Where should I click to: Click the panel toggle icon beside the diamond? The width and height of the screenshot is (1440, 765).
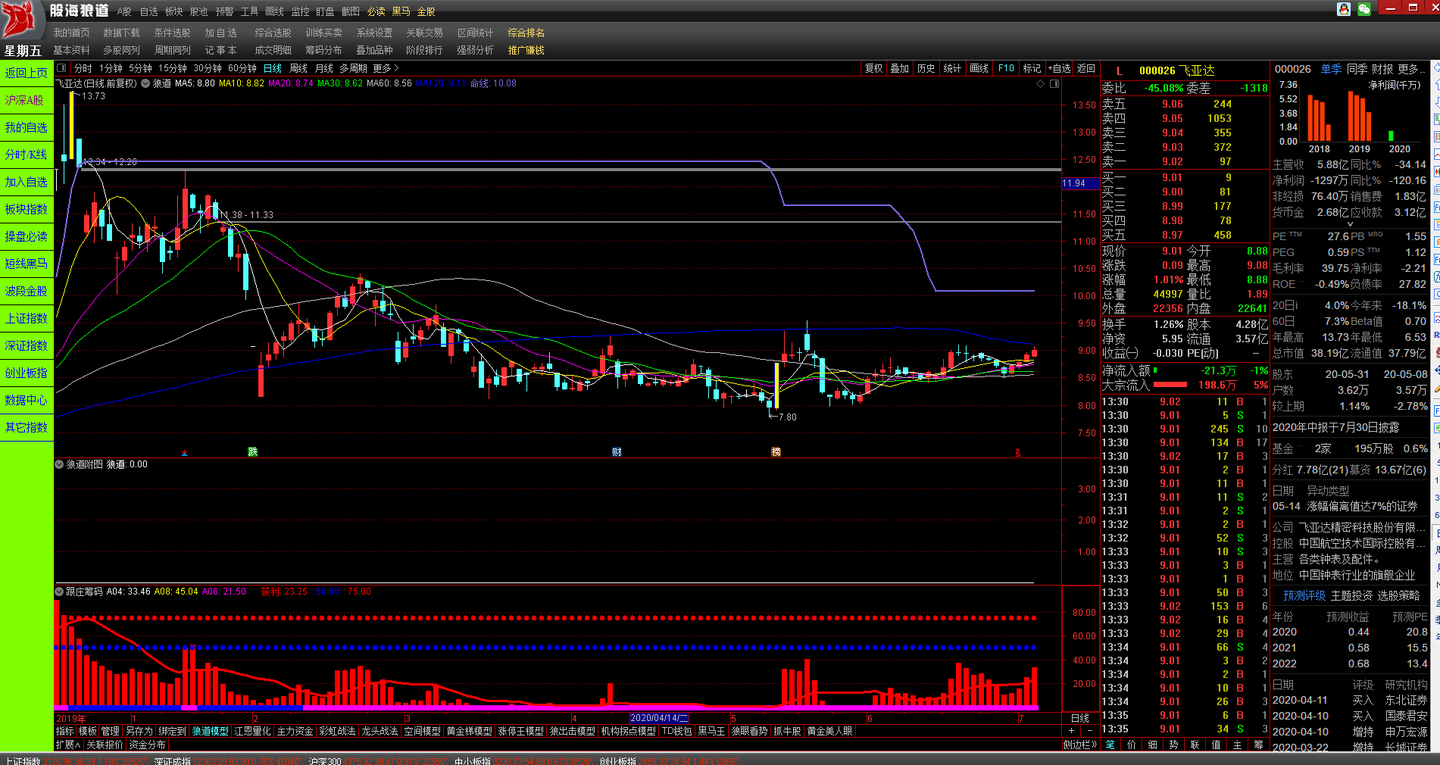click(1054, 84)
